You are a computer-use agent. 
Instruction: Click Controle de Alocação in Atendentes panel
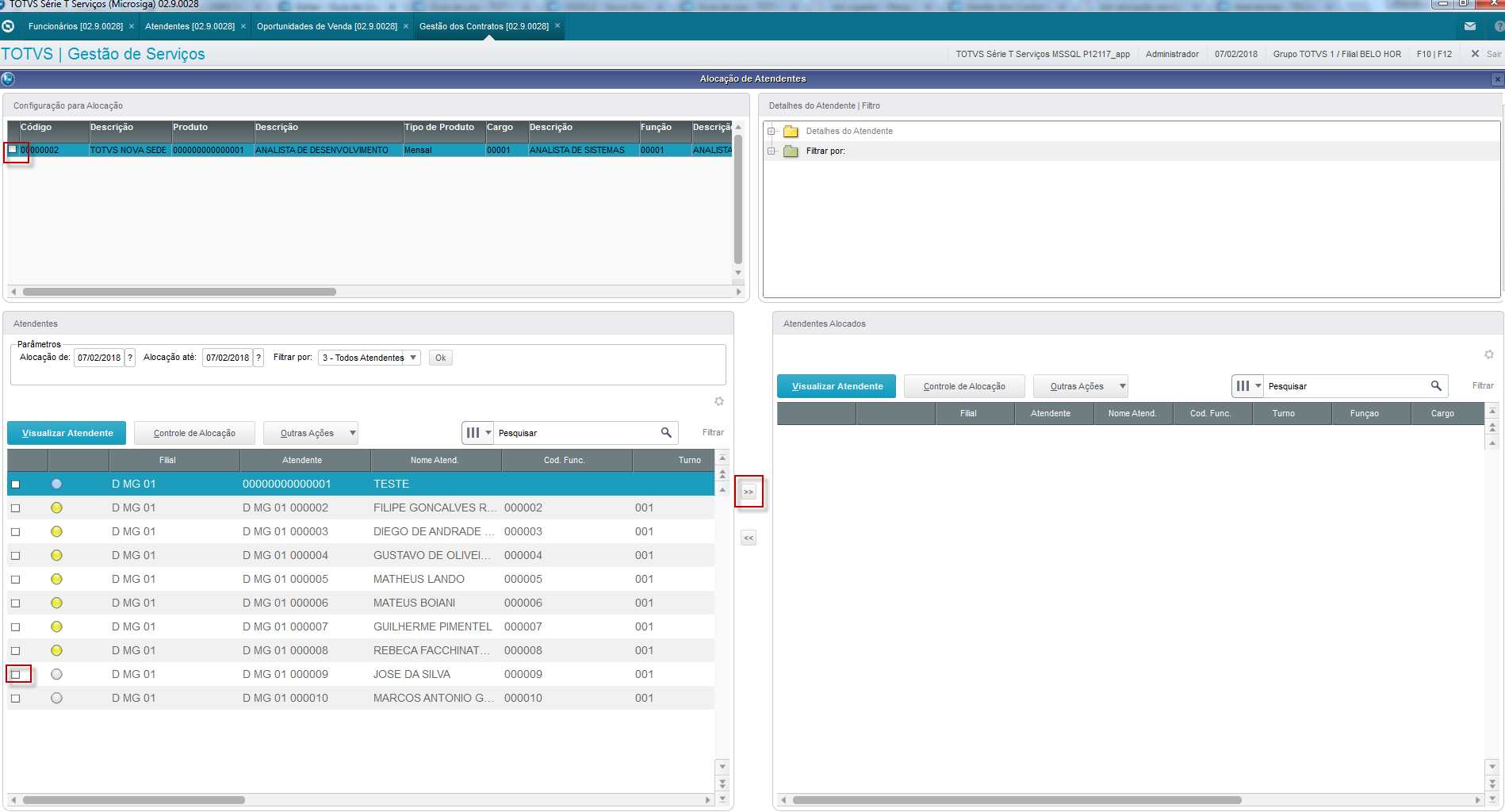coord(194,433)
